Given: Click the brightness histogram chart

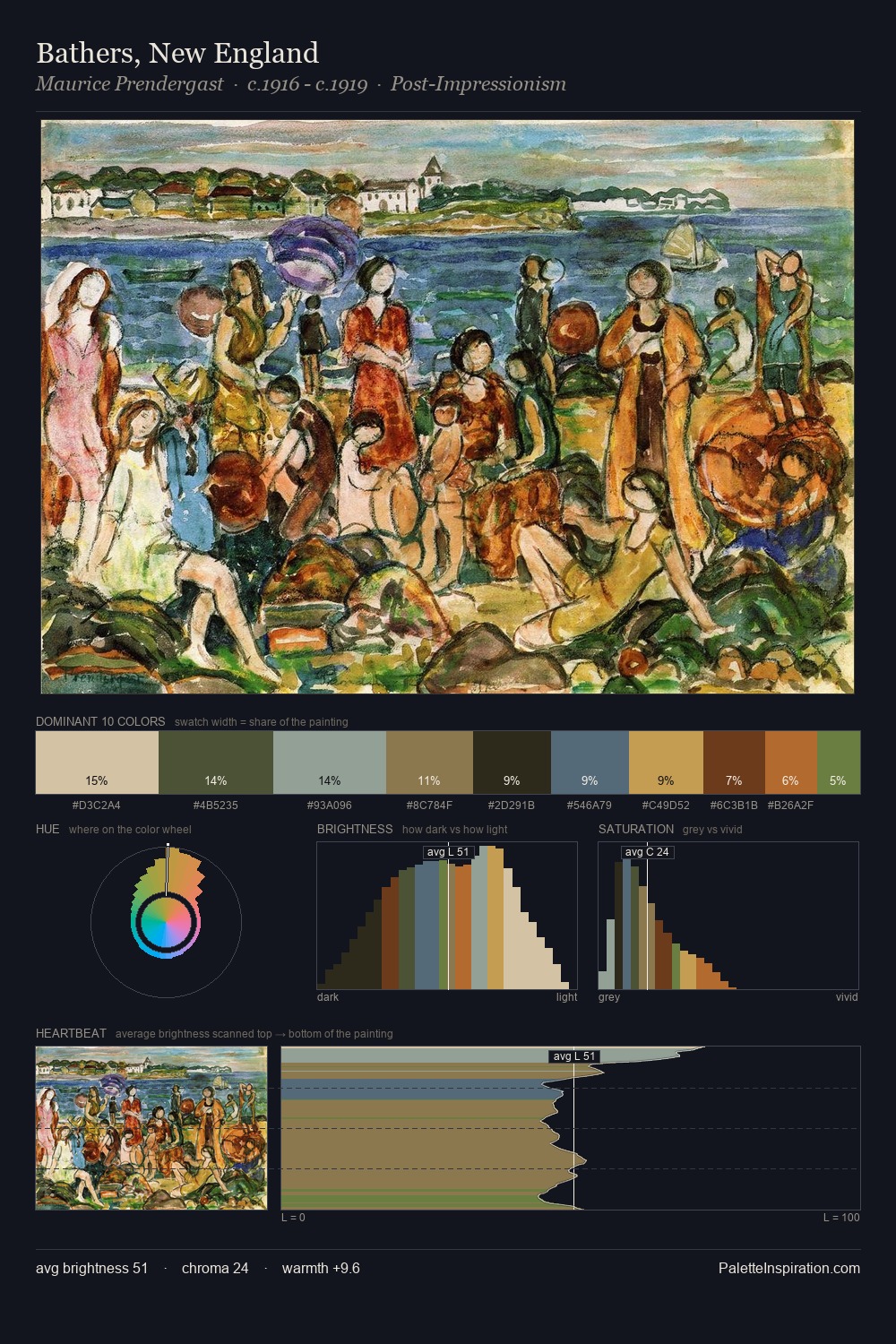Looking at the screenshot, I should (447, 916).
